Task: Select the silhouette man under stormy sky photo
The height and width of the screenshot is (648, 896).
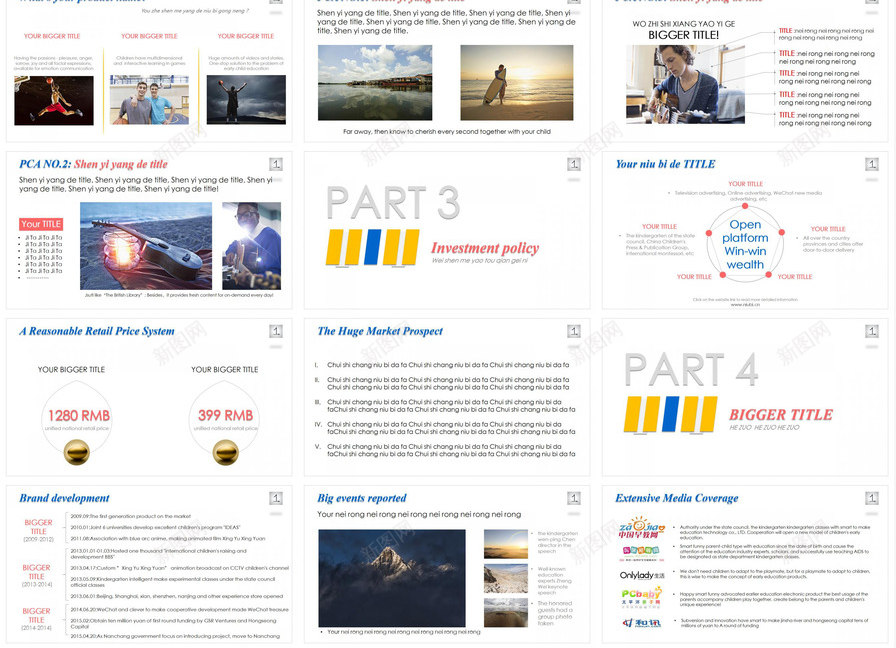Action: coord(246,100)
